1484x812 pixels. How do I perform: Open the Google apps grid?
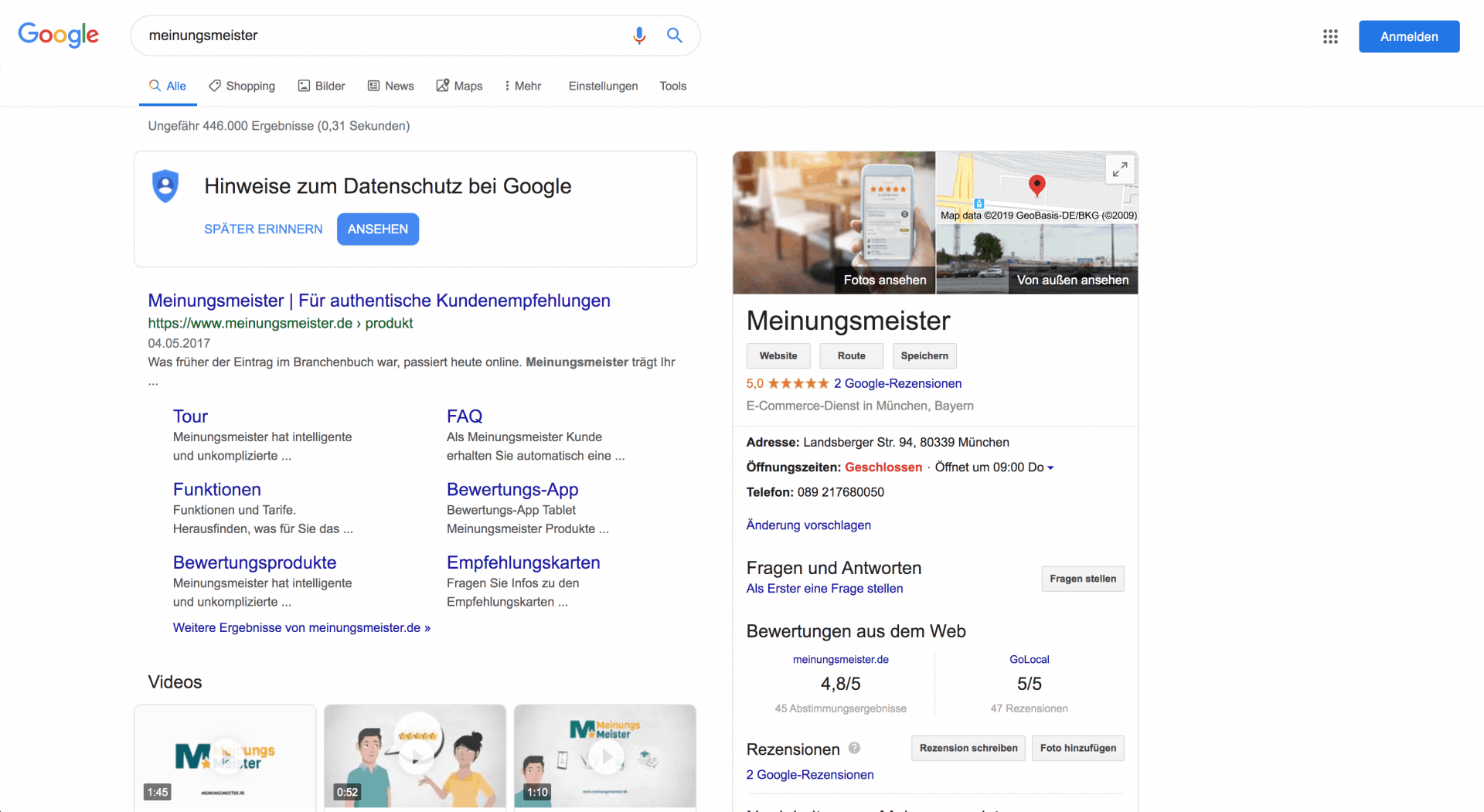click(x=1330, y=36)
